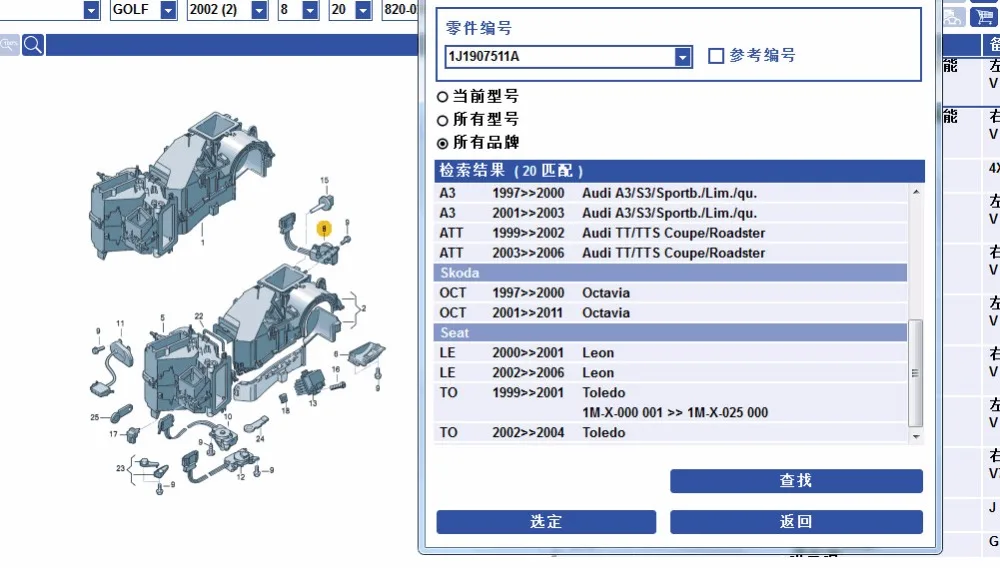Select the A3 2001>>2003 Audi result row

pyautogui.click(x=671, y=213)
